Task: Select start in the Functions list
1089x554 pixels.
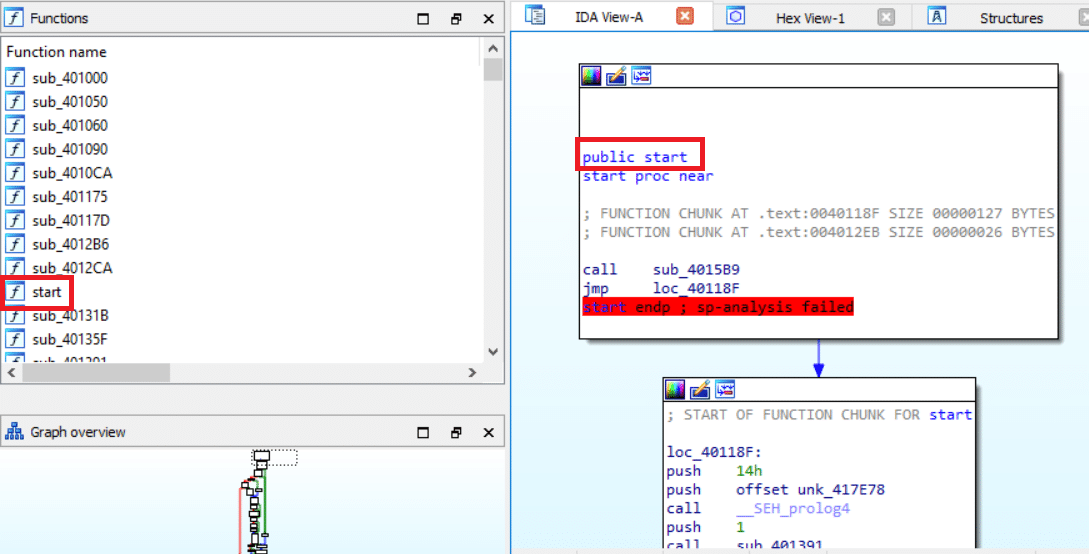Action: tap(46, 292)
